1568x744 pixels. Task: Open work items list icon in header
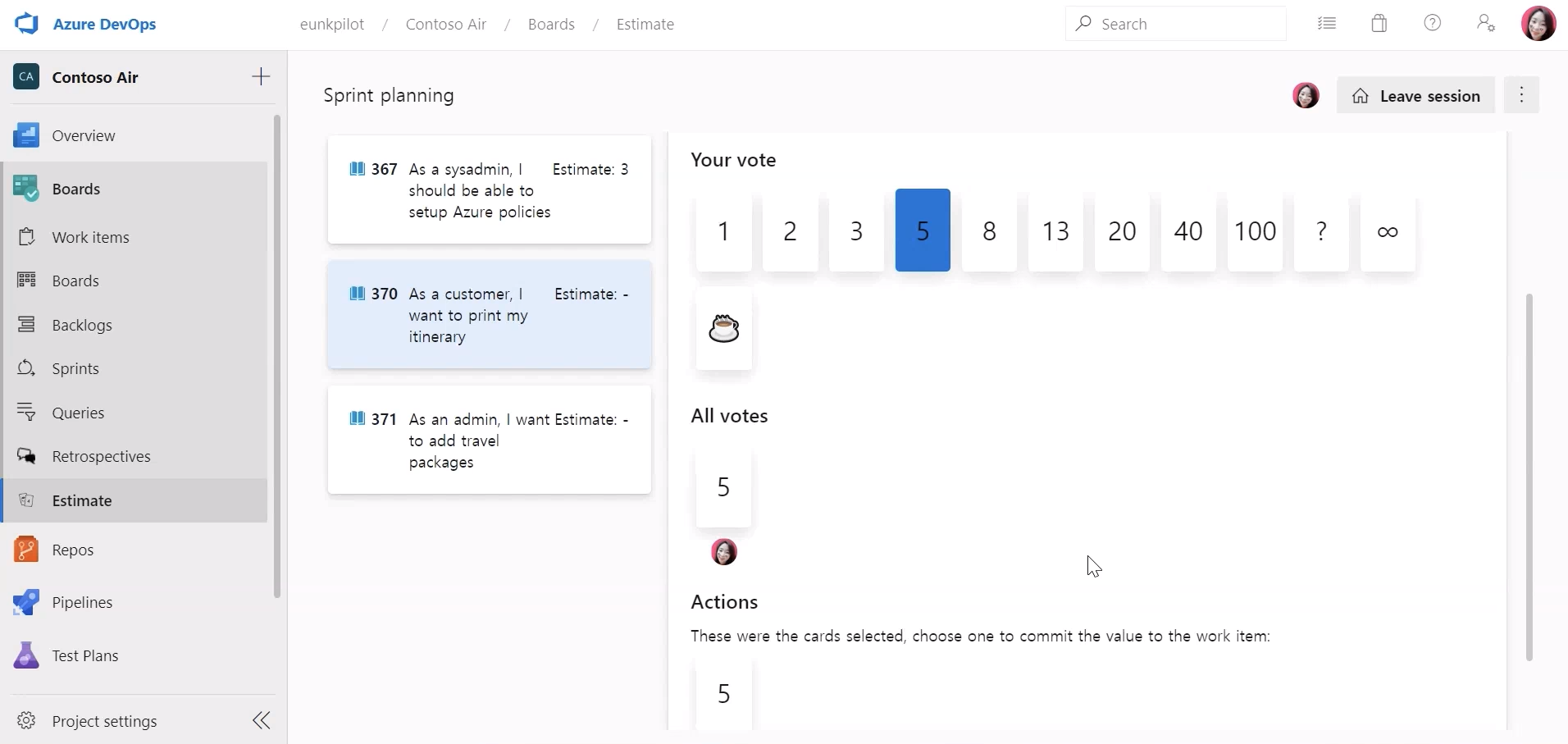click(x=1327, y=24)
